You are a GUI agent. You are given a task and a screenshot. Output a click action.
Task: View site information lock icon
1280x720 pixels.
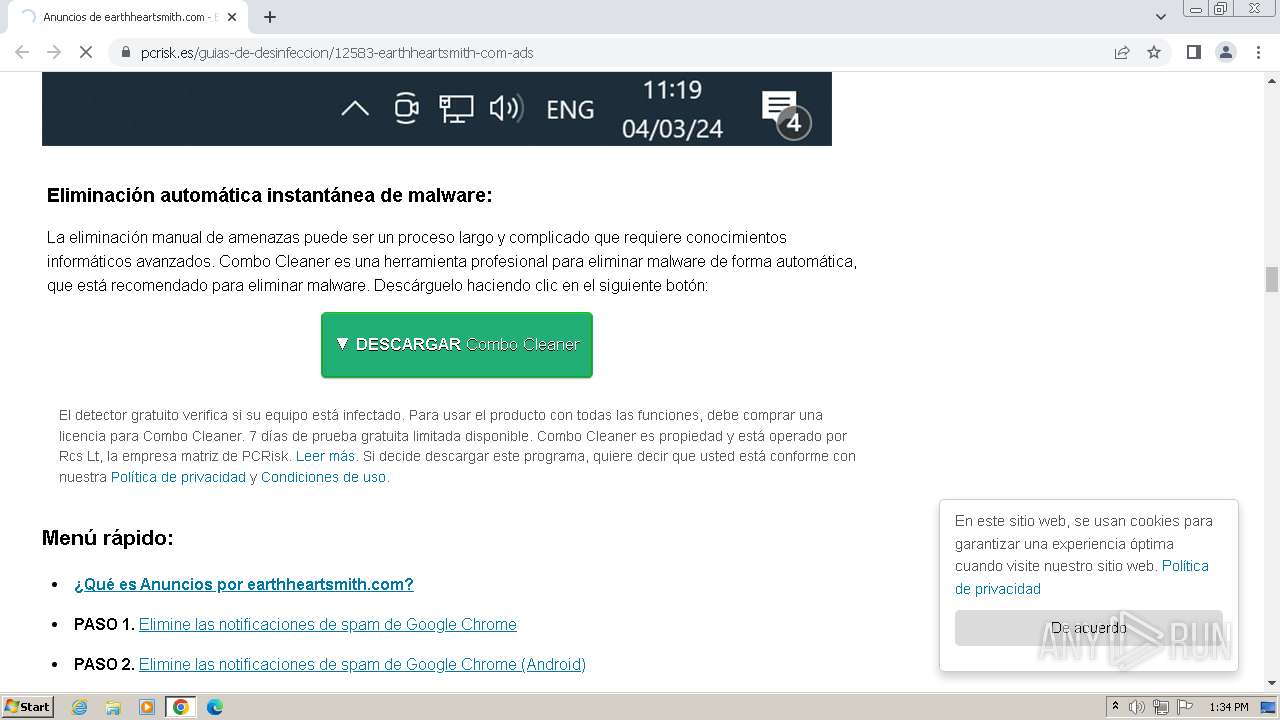tap(126, 52)
